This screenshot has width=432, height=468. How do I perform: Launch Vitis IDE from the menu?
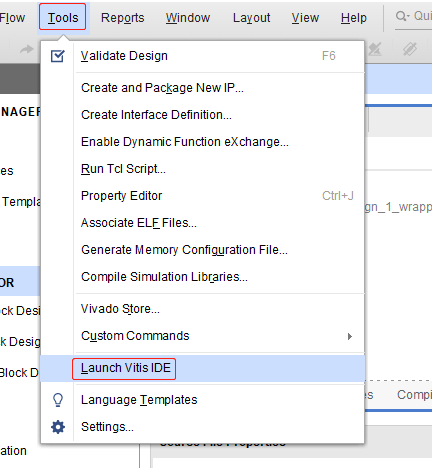[202, 368]
